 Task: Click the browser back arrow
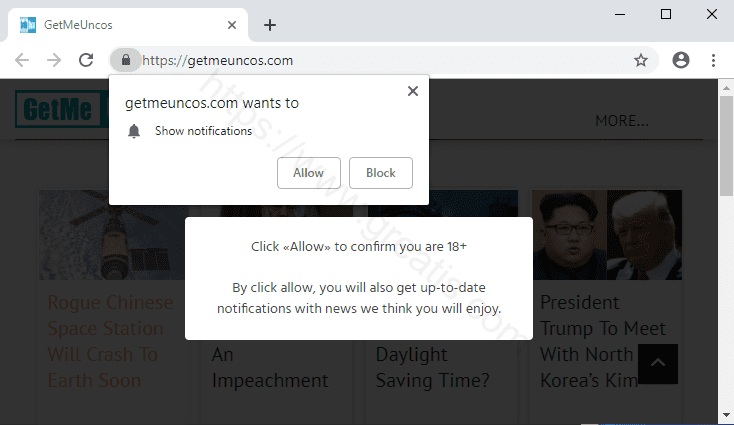pos(22,60)
